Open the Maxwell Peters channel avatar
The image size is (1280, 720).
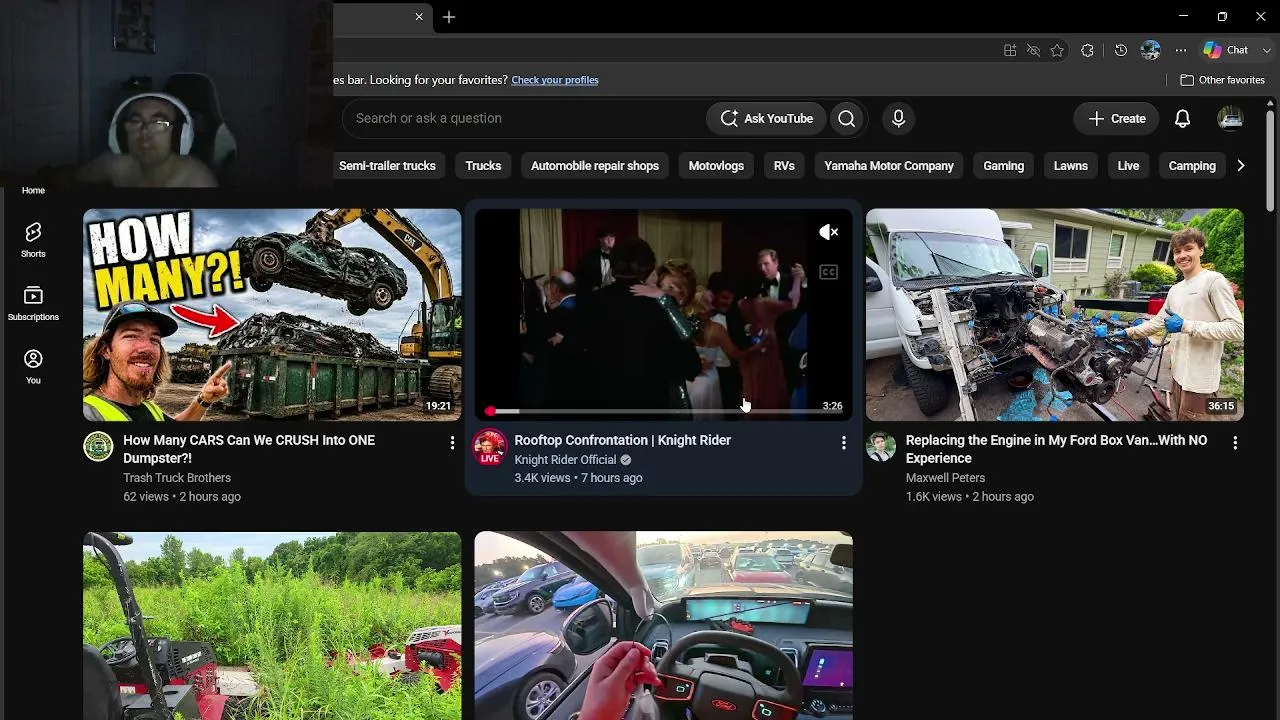point(880,446)
